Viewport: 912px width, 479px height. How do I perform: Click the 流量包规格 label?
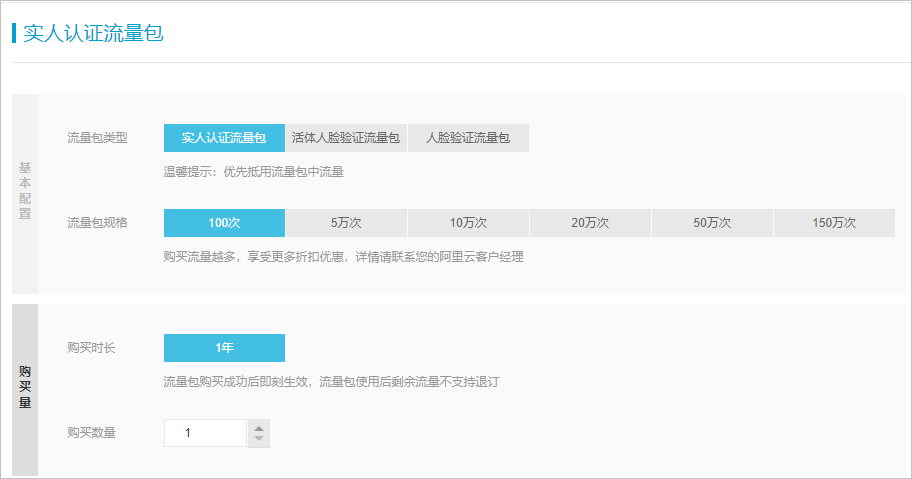(x=97, y=223)
